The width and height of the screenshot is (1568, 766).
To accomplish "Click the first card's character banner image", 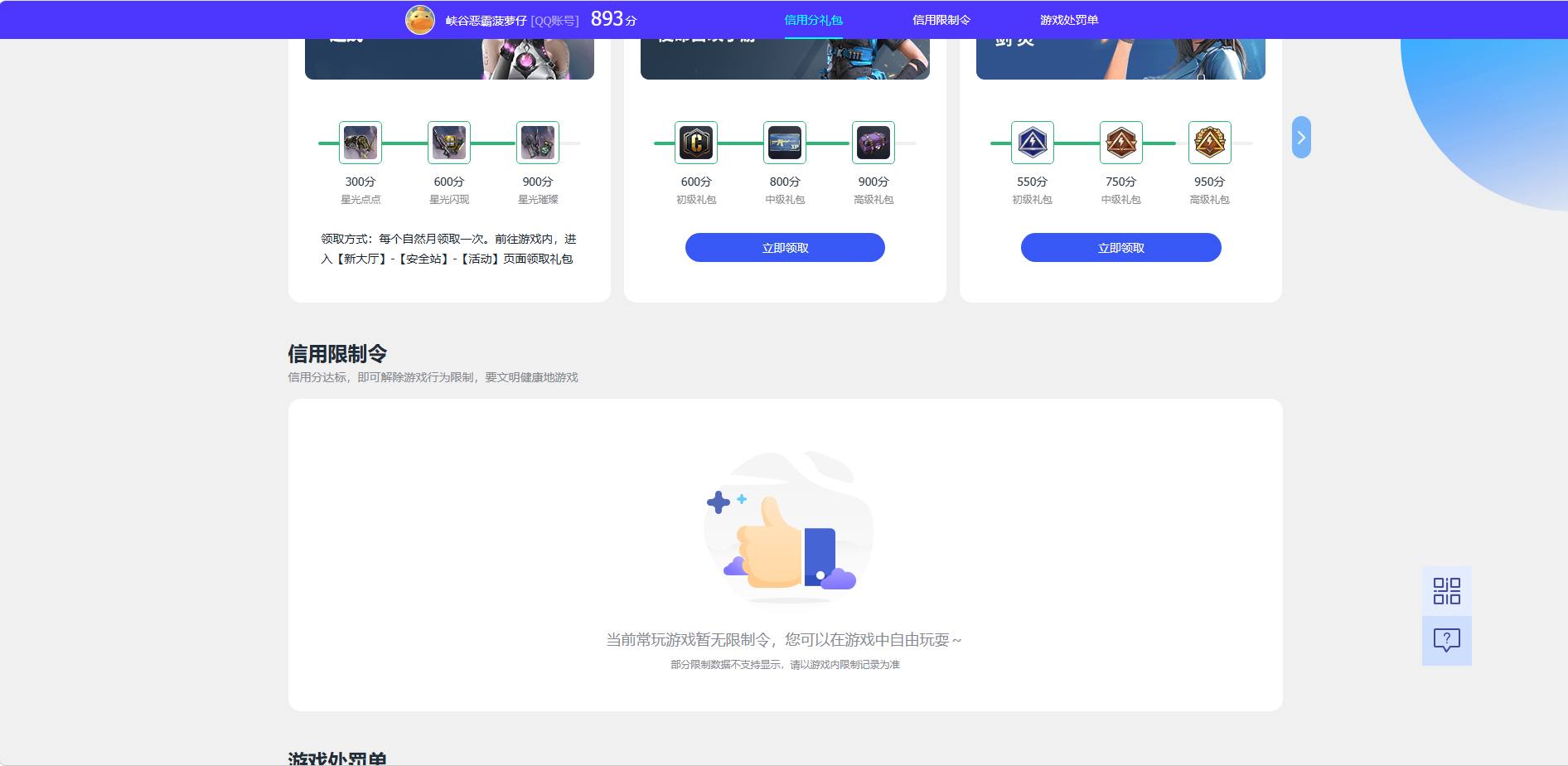I will 449,59.
